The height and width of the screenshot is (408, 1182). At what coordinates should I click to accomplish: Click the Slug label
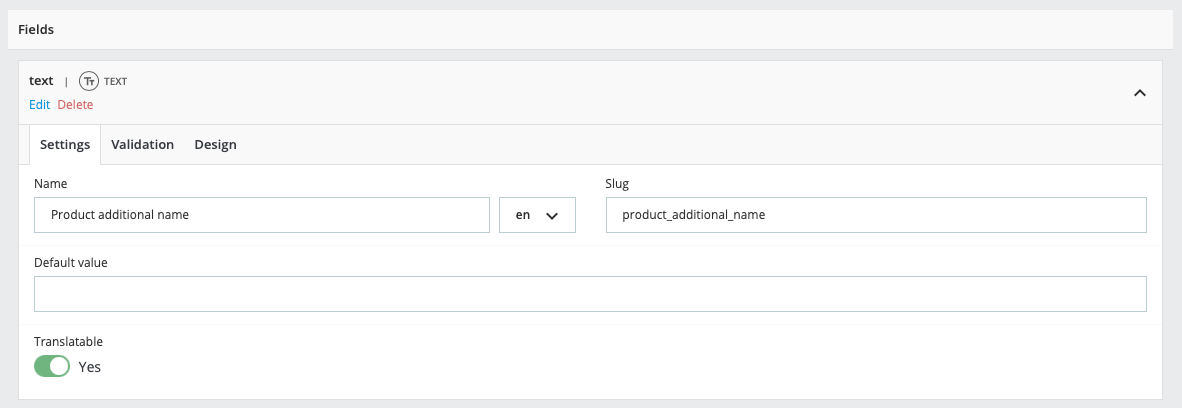(x=617, y=184)
